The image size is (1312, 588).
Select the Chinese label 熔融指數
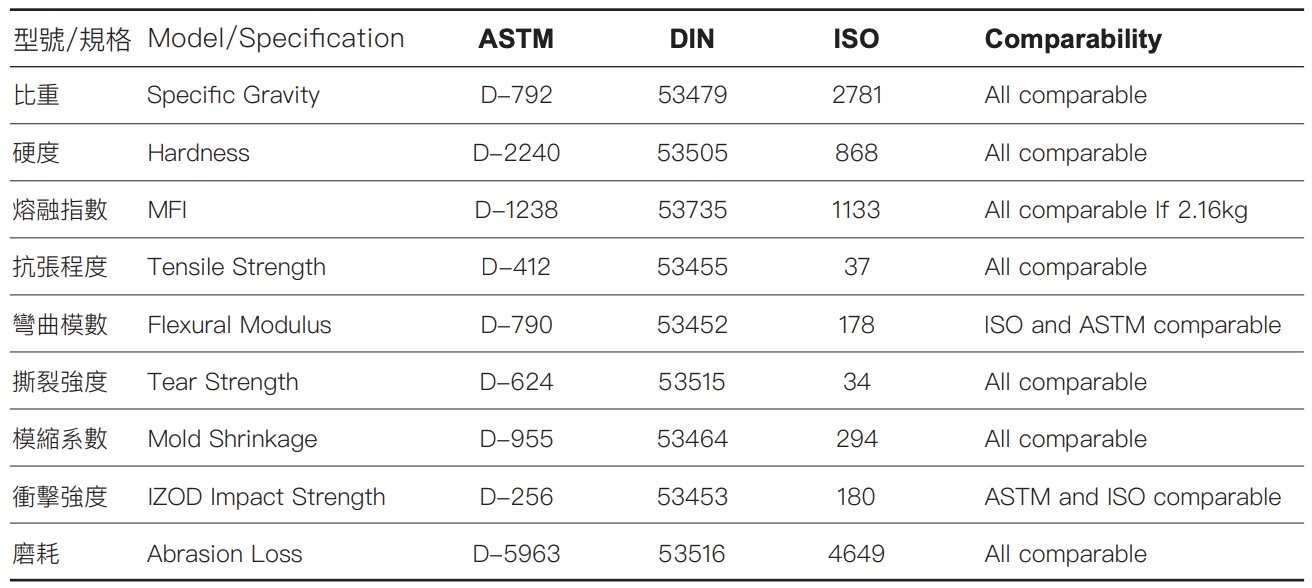pos(60,211)
